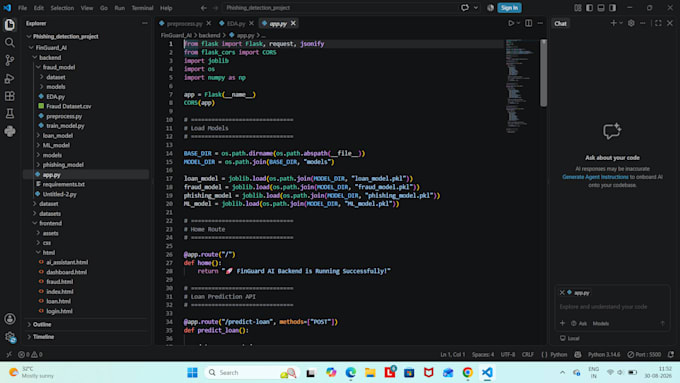Open Chat panel settings gear
The height and width of the screenshot is (383, 680).
[631, 23]
